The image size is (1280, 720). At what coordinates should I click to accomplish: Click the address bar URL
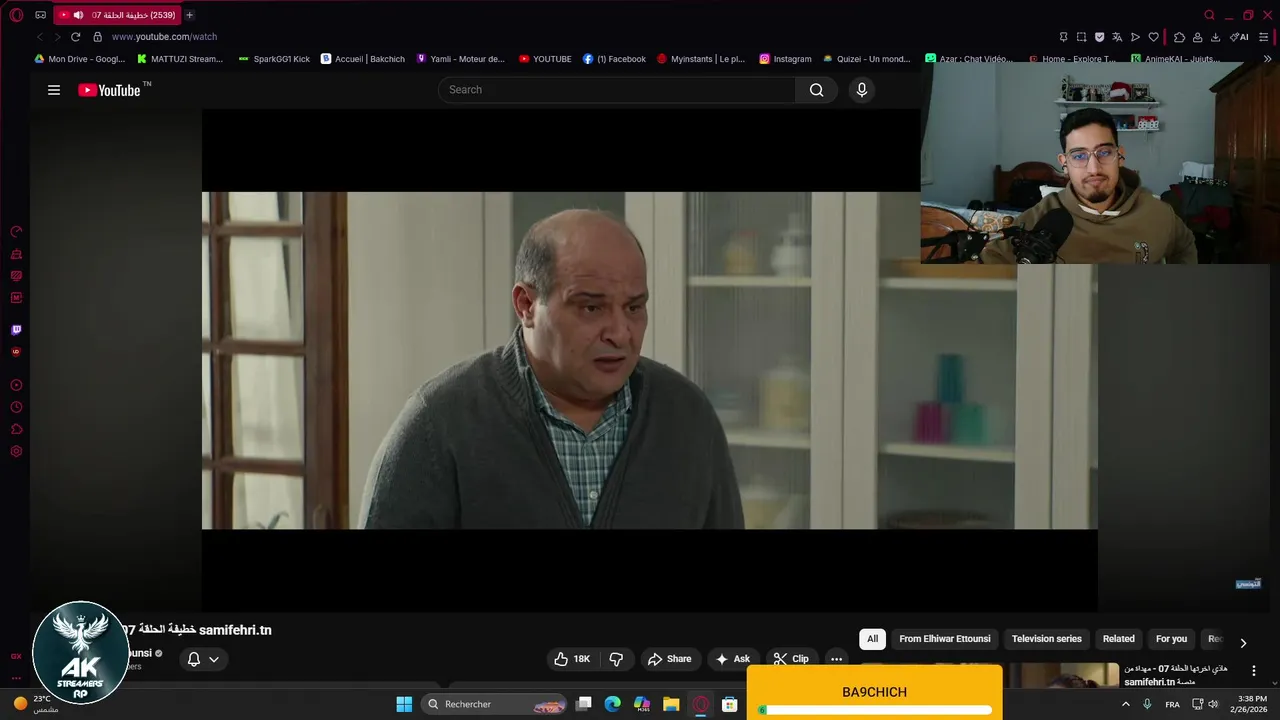[164, 37]
